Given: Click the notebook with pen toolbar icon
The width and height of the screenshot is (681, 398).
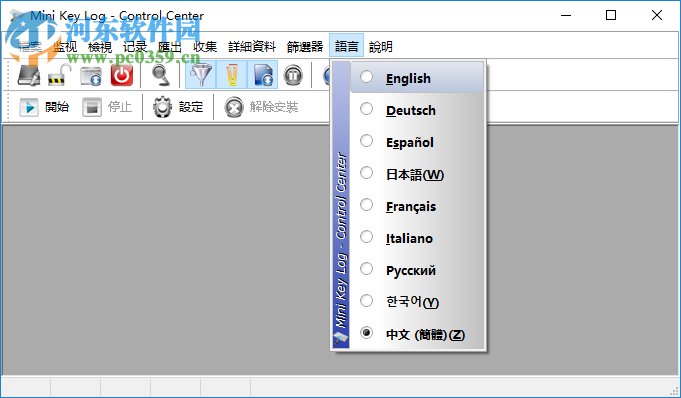Looking at the screenshot, I should pos(29,75).
